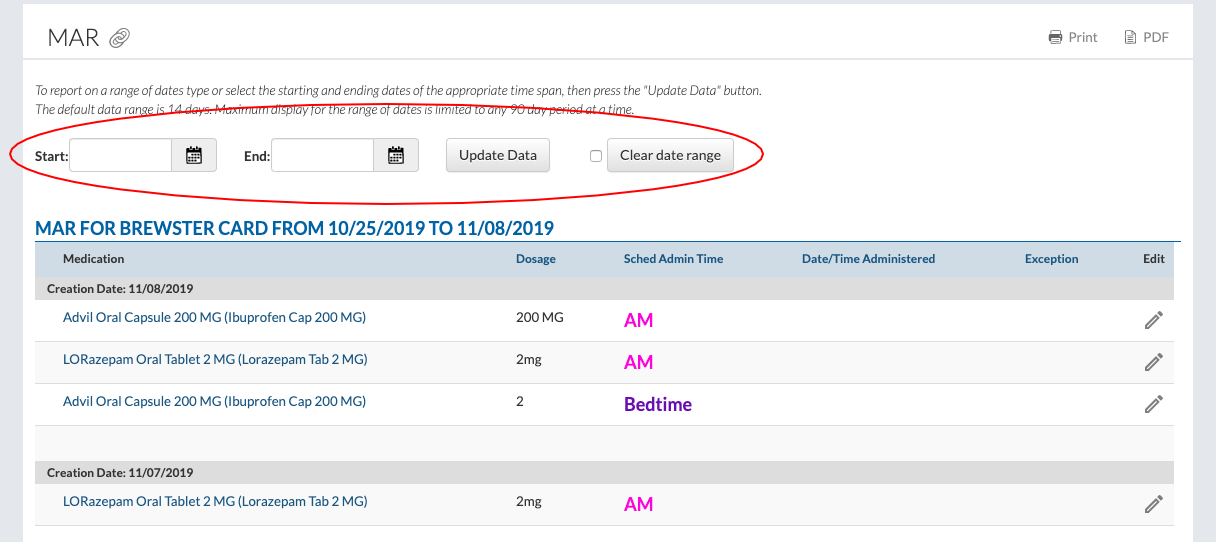Click the Sched Admin Time column header
Image resolution: width=1216 pixels, height=542 pixels.
[673, 259]
